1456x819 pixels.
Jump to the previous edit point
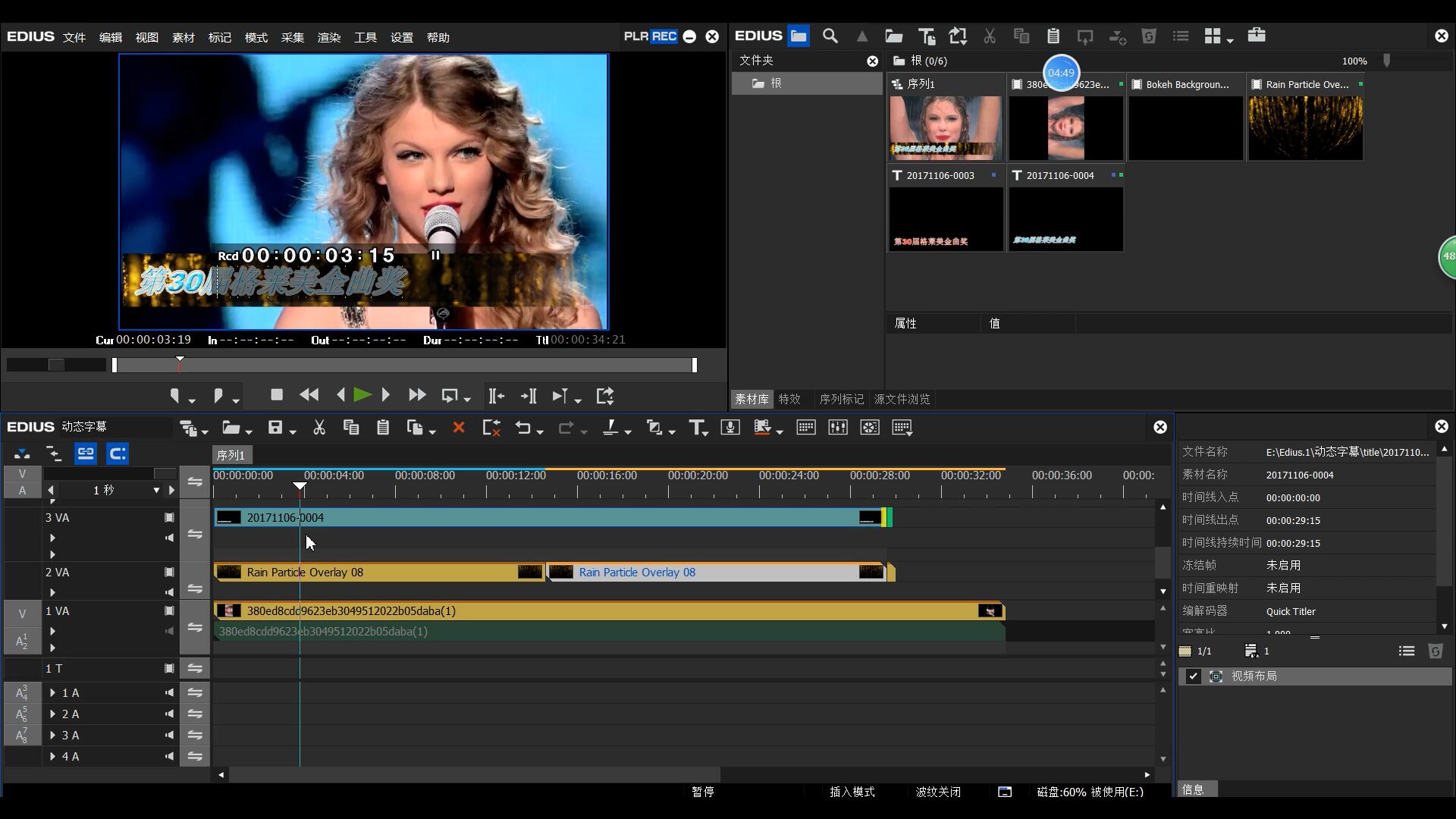497,396
